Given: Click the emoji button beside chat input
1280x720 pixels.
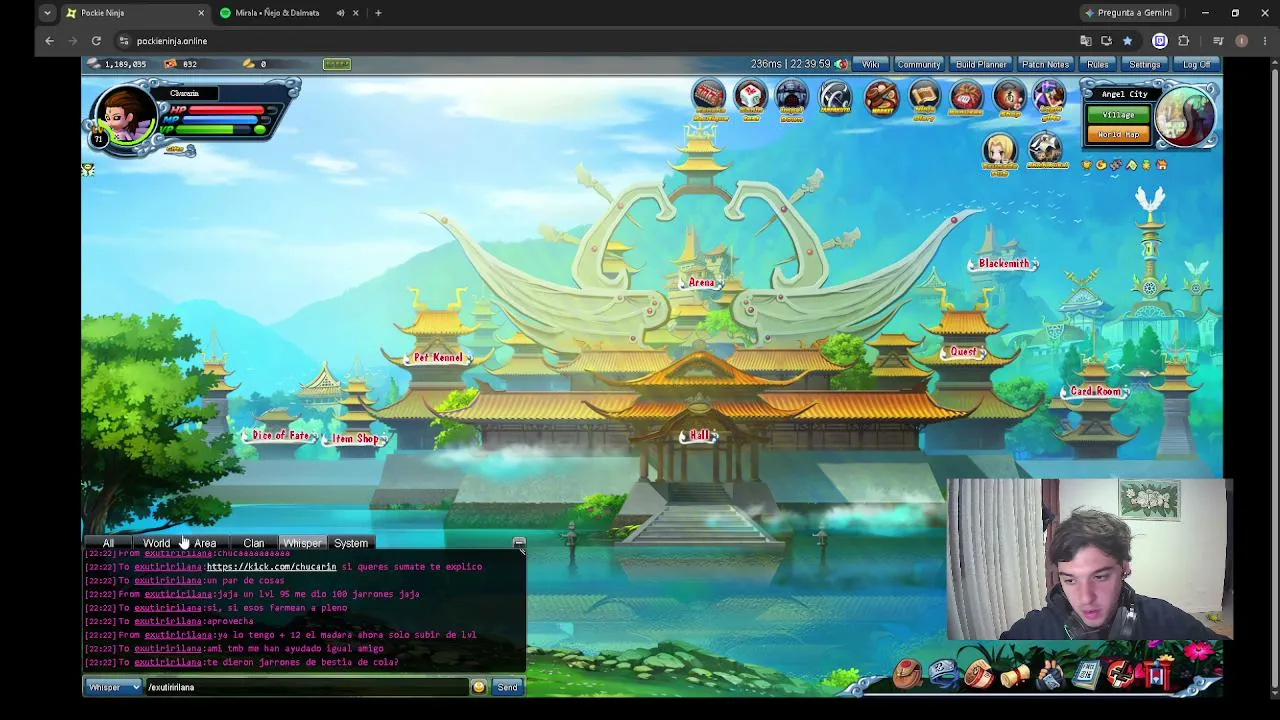Looking at the screenshot, I should [479, 687].
